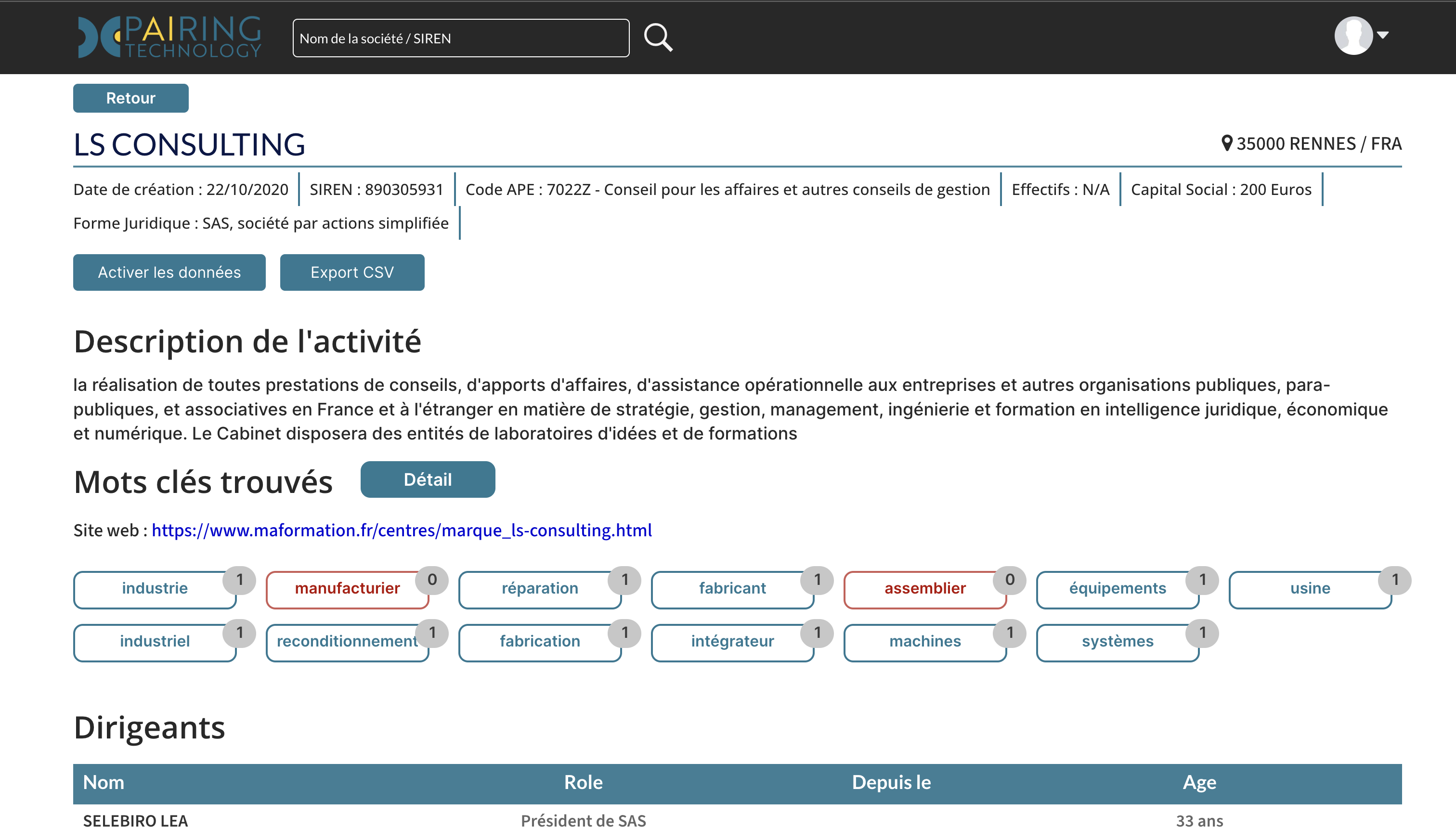Click the zero badge on manufacturier
This screenshot has height=828, width=1456.
(x=432, y=580)
